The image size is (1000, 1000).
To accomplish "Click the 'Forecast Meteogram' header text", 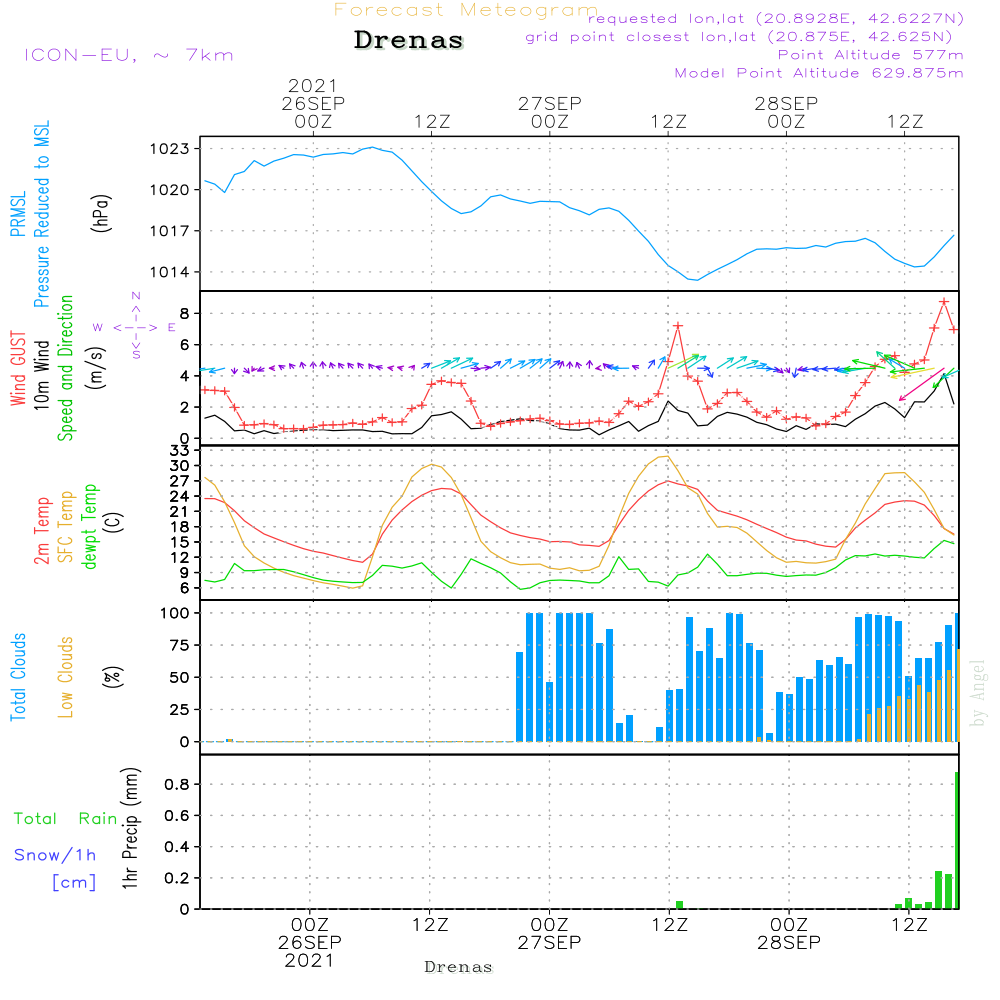I will click(466, 10).
